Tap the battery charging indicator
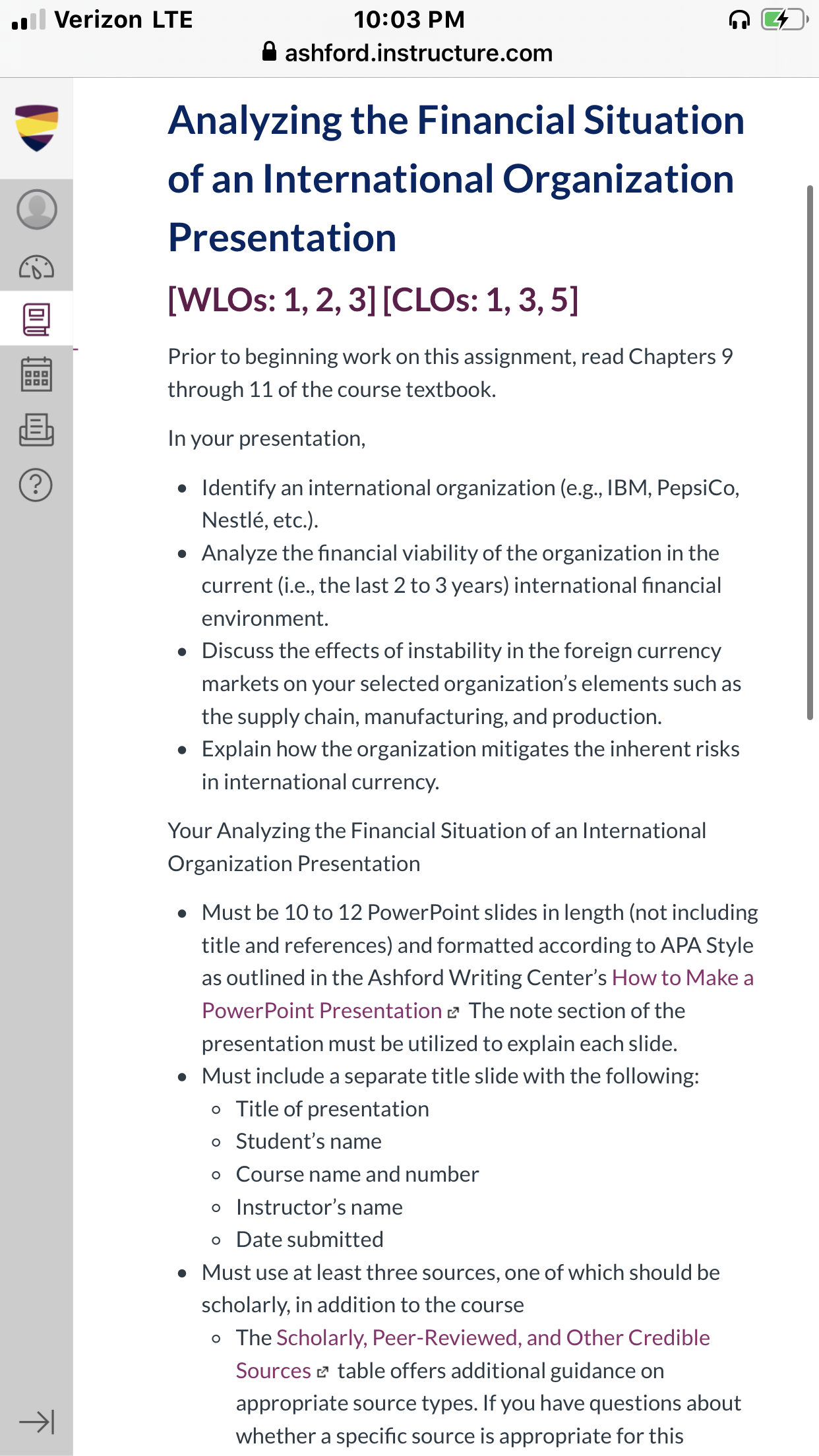Screen dimensions: 819x1456 784,20
